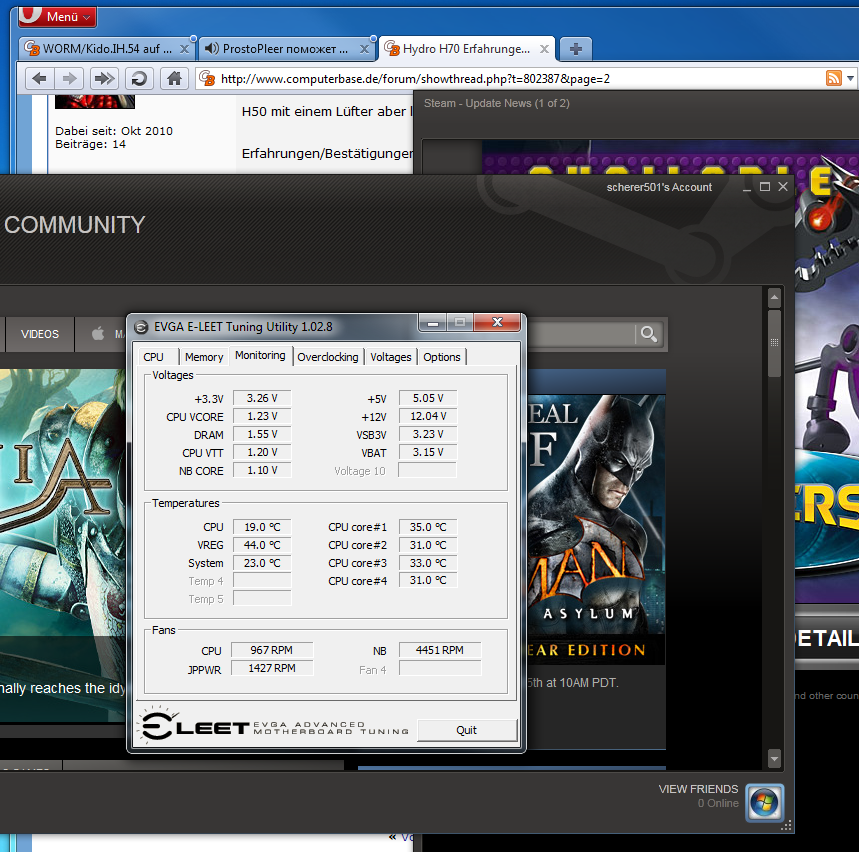
Task: Select the Monitoring tab in E-LEET
Action: pos(260,355)
